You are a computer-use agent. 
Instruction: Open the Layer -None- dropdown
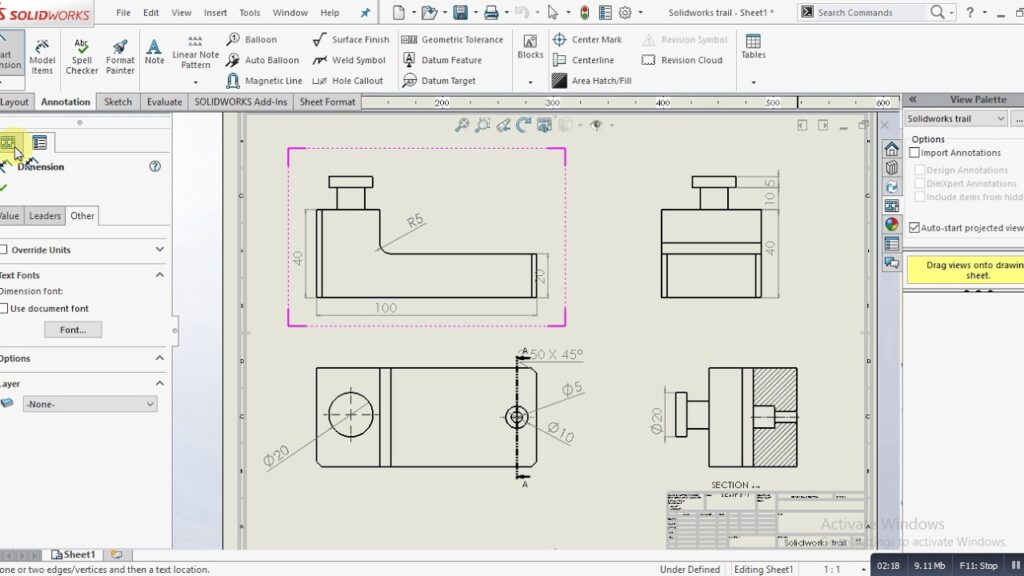tap(89, 404)
